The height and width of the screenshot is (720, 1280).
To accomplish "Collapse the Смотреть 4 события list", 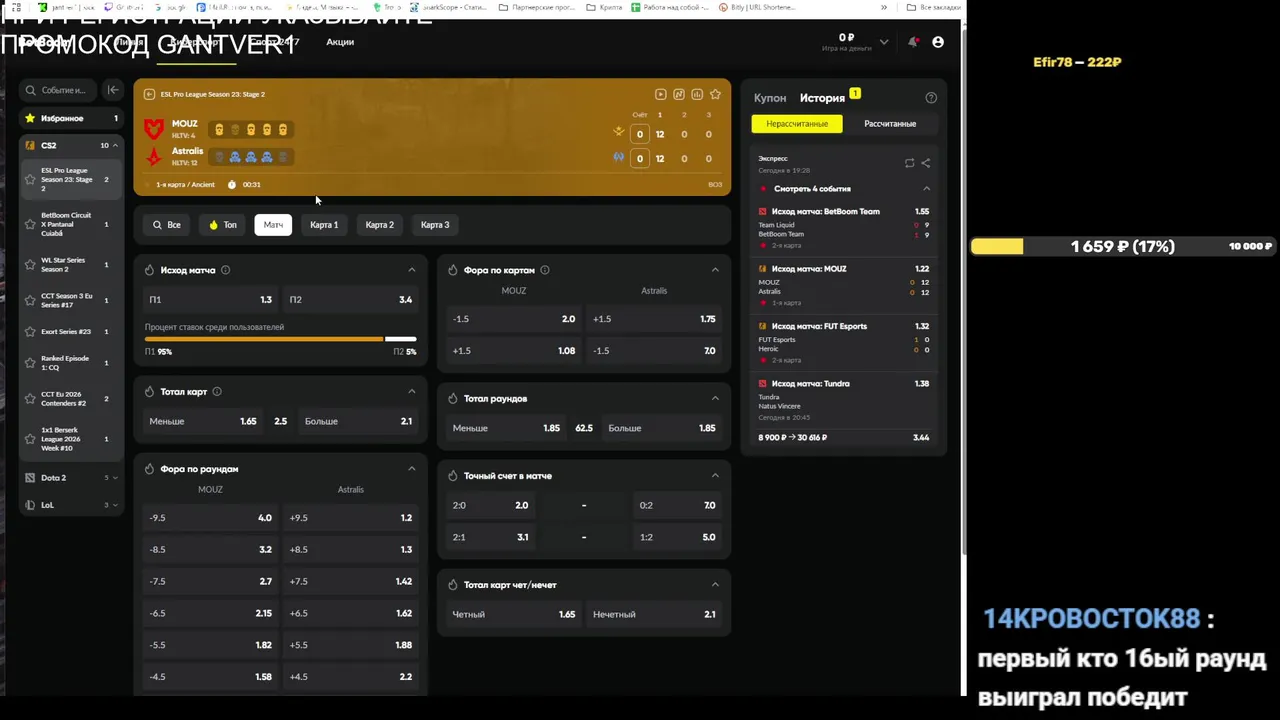I will [x=926, y=189].
